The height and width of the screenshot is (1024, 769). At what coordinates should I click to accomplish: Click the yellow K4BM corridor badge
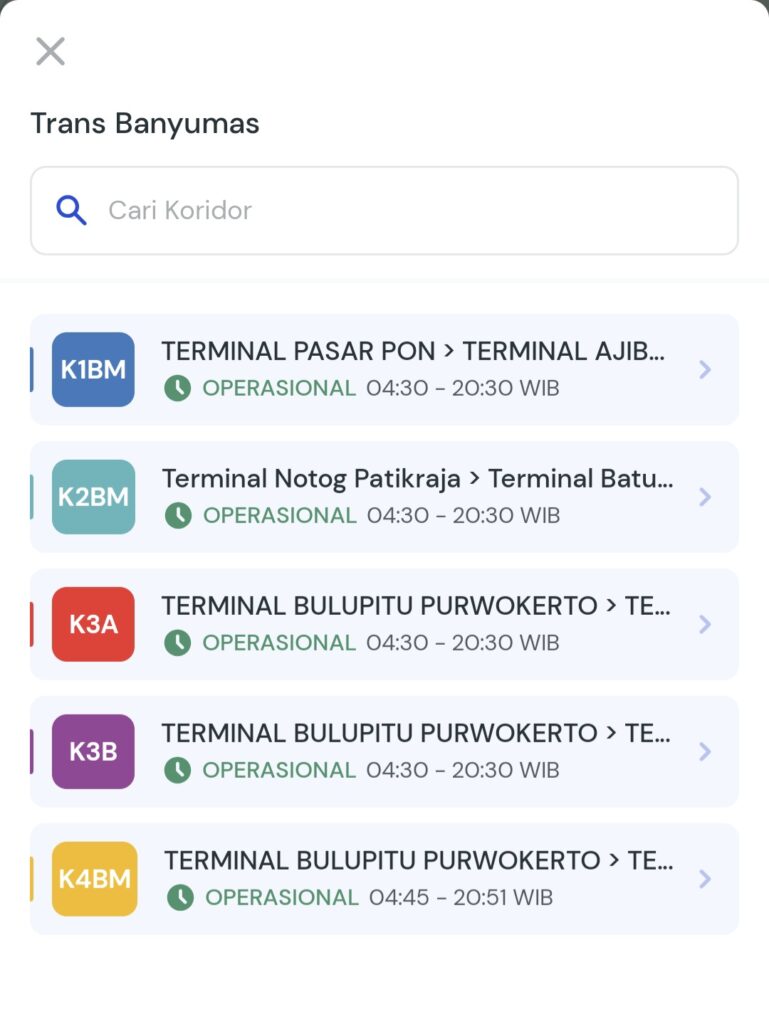94,879
